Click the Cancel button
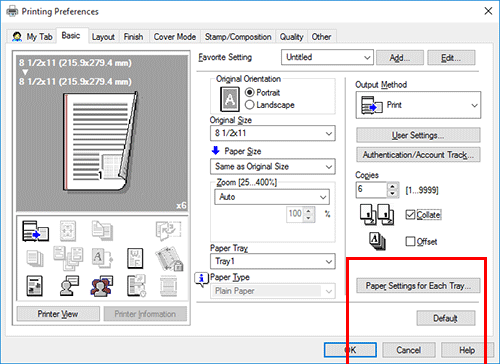 tap(409, 350)
